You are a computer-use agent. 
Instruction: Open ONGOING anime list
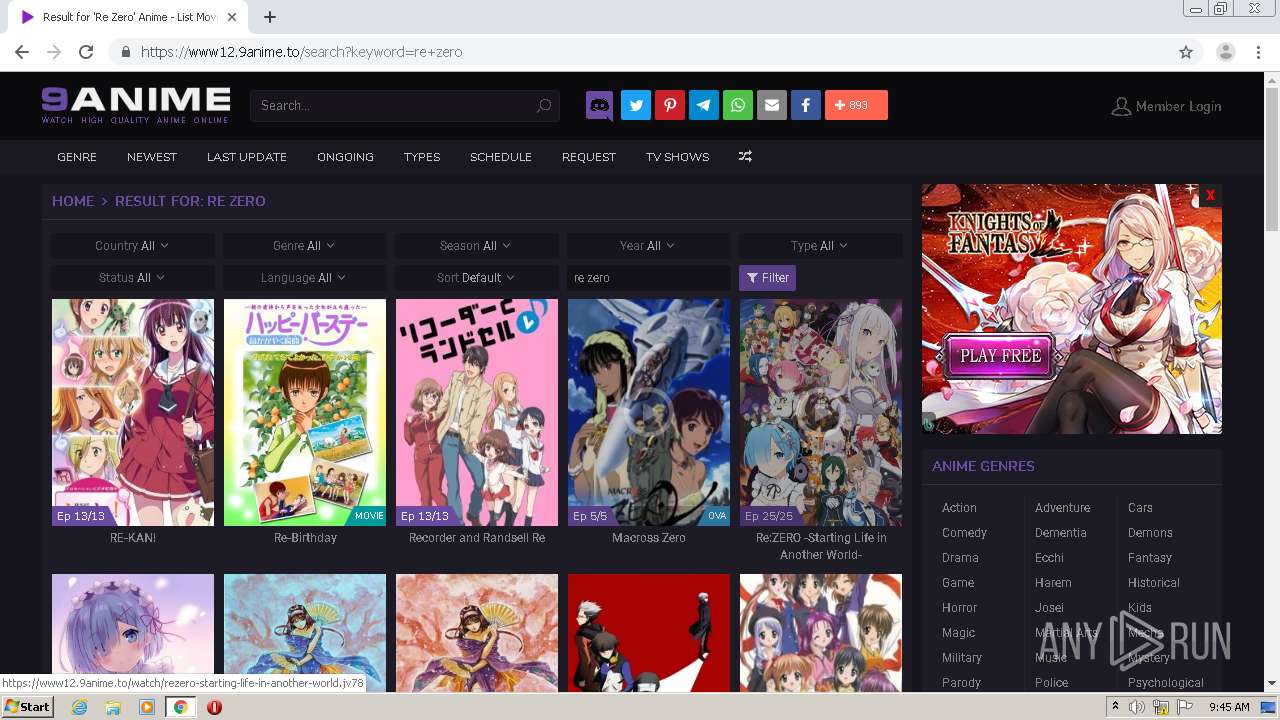(x=345, y=157)
